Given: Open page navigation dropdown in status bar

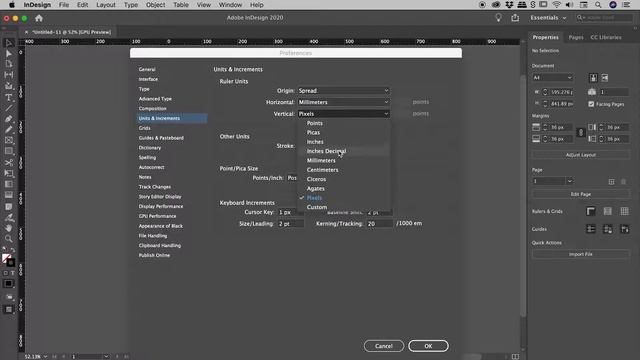Looking at the screenshot, I should [106, 356].
